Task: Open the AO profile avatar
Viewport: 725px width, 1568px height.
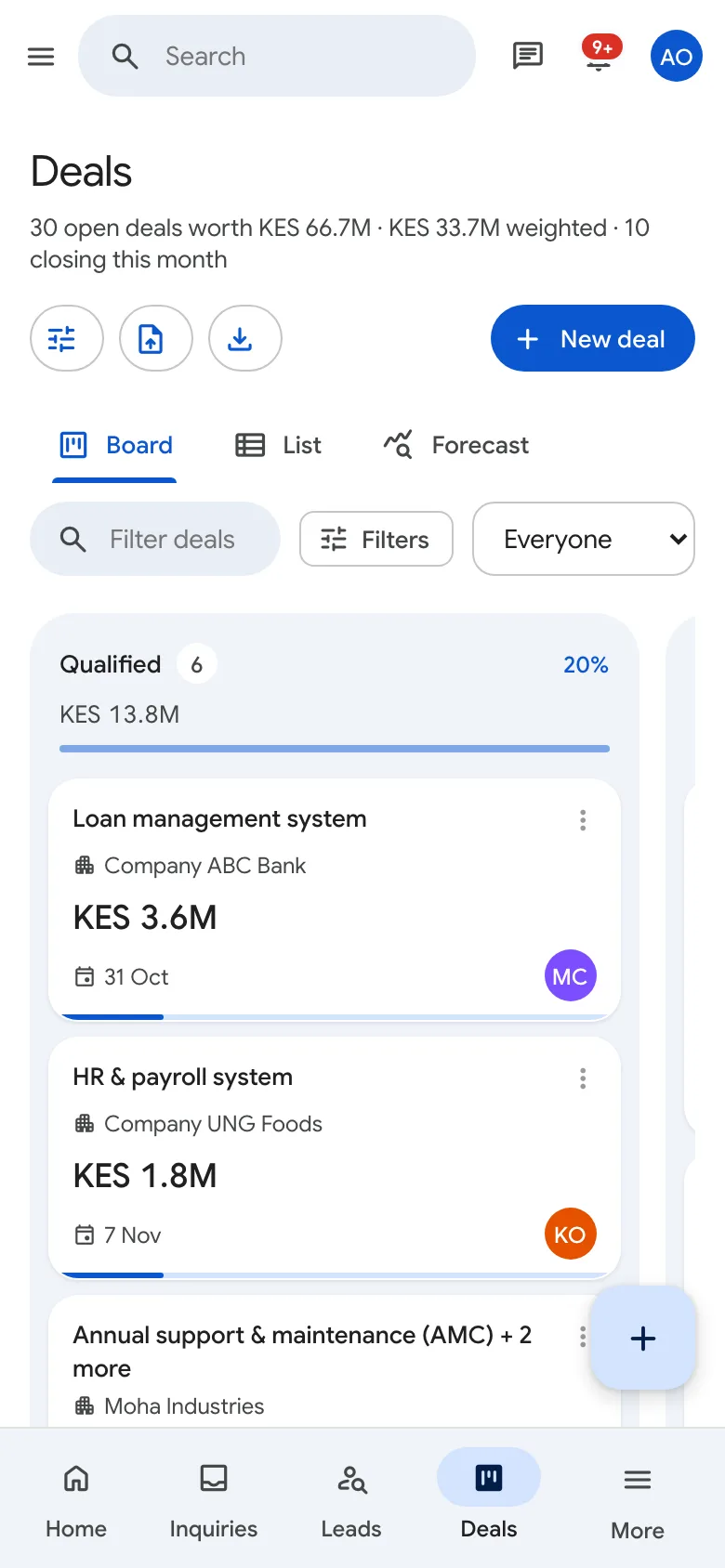Action: pos(677,56)
